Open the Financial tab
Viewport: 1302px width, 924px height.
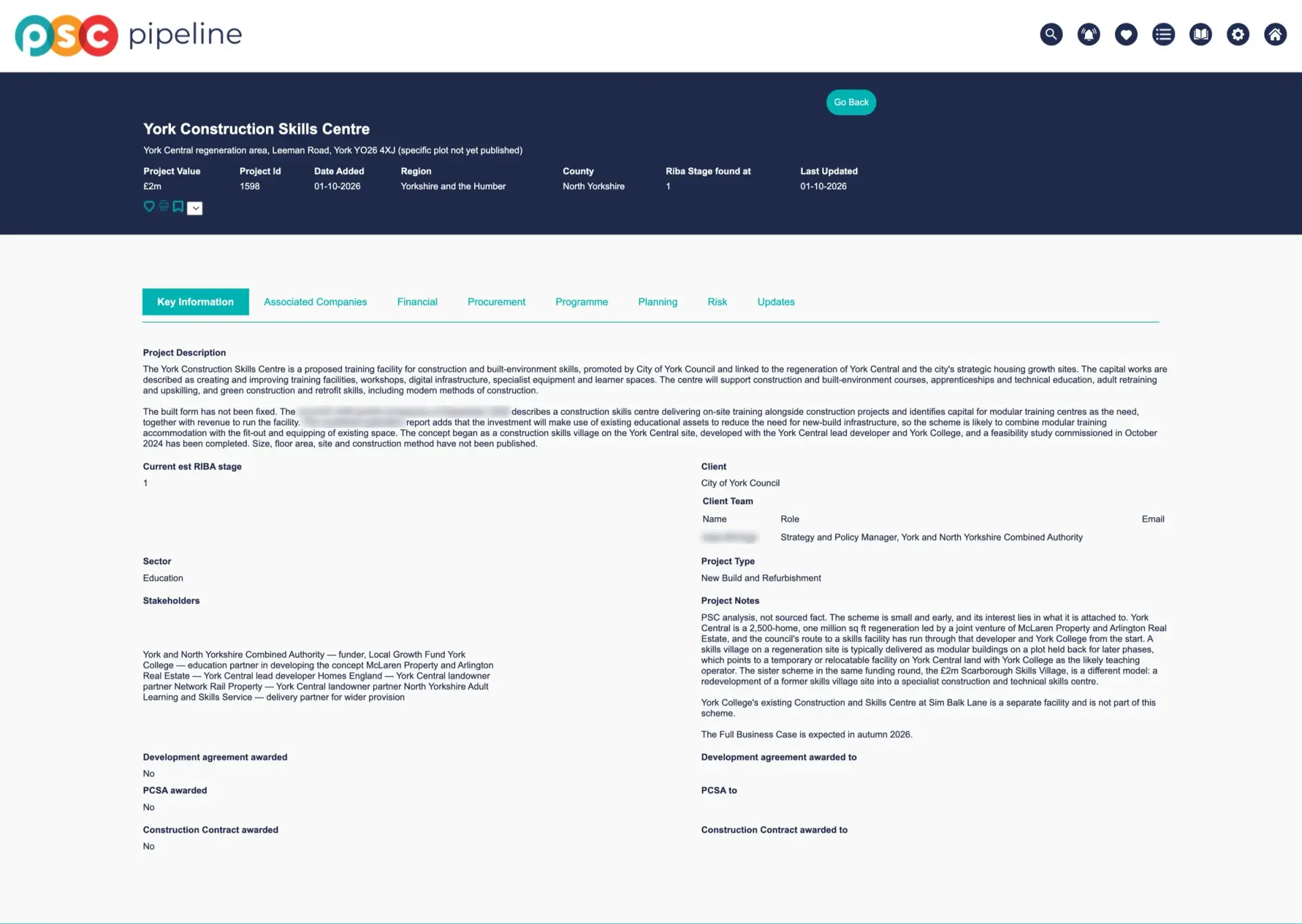[417, 302]
